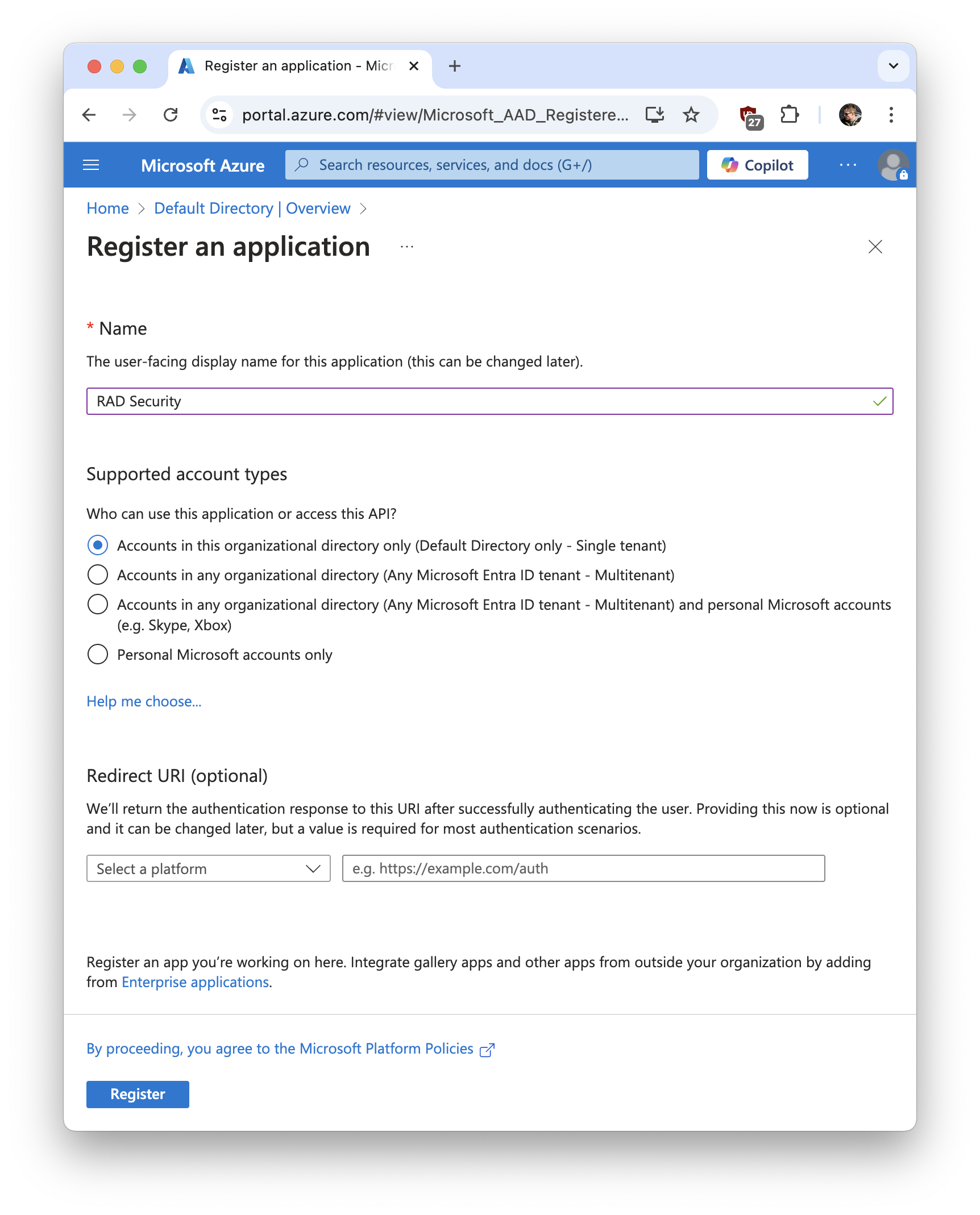Launch Copilot from the top bar

(x=757, y=165)
